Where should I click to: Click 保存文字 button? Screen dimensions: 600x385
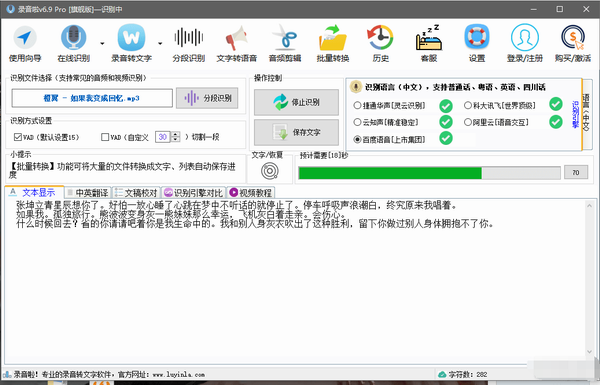coord(296,132)
